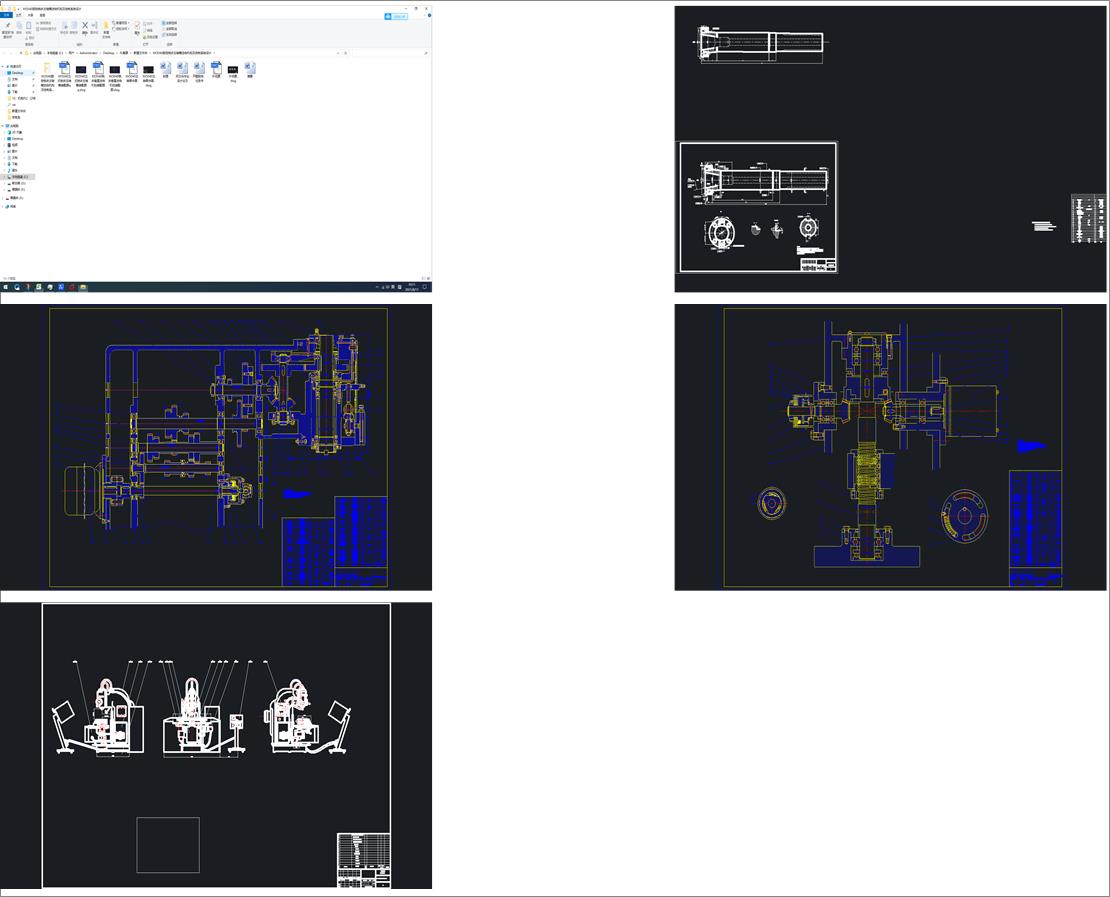Click the pin to Quick access ribbon icon

[x=8, y=25]
